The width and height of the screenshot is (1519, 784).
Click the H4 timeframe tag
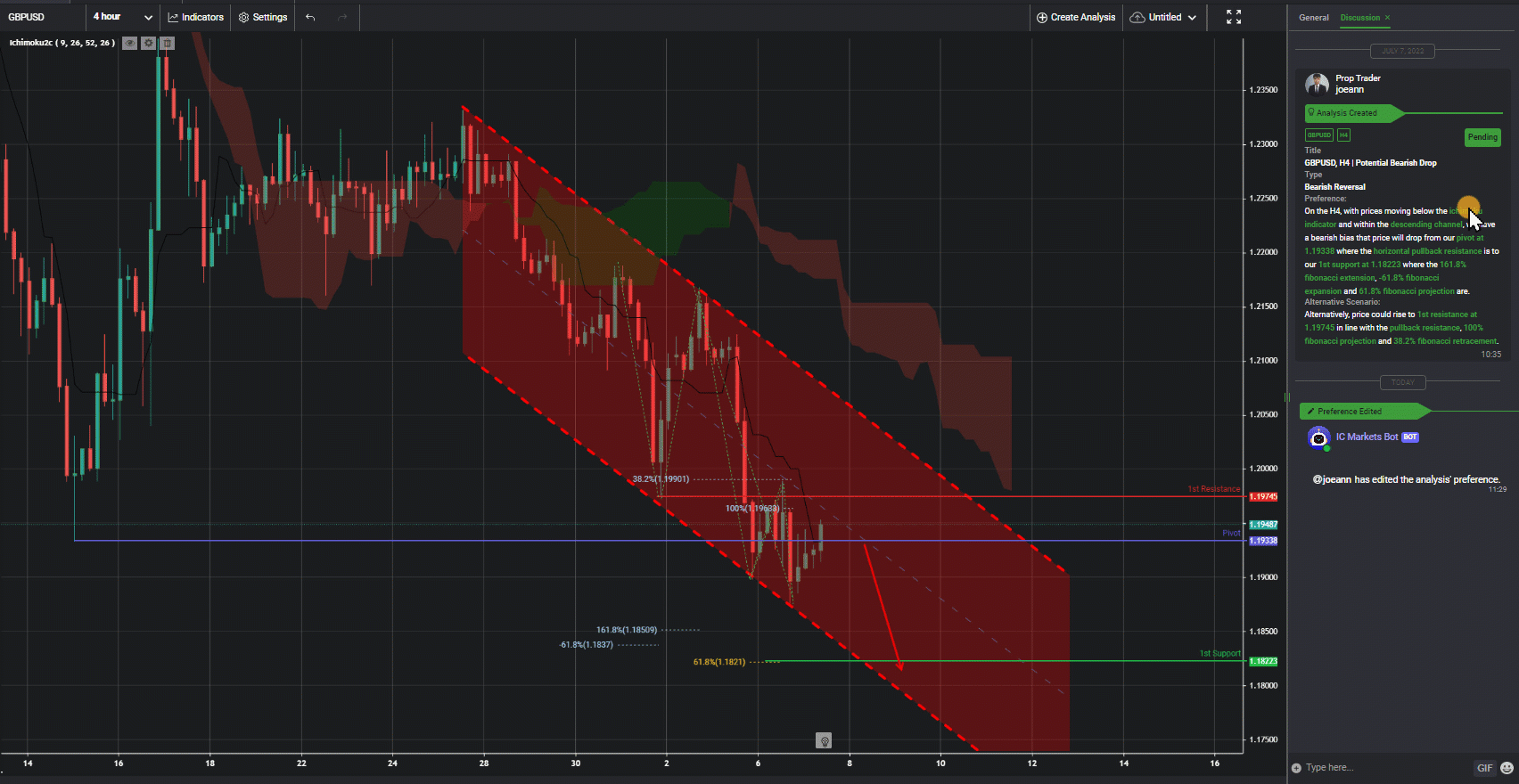tap(1343, 135)
